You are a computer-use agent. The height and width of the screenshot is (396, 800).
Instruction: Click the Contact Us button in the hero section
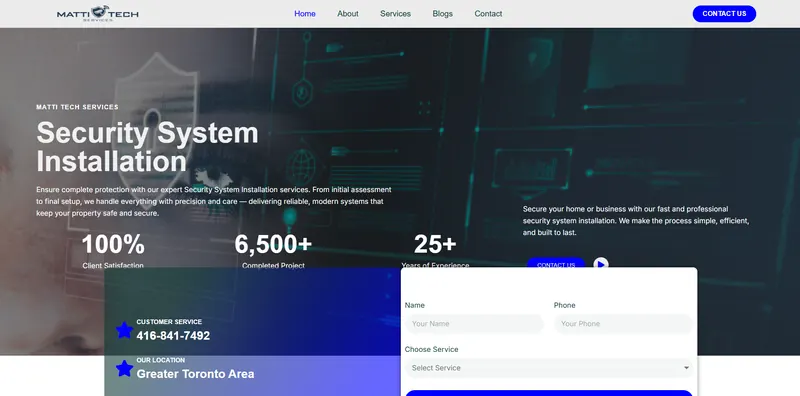(556, 262)
